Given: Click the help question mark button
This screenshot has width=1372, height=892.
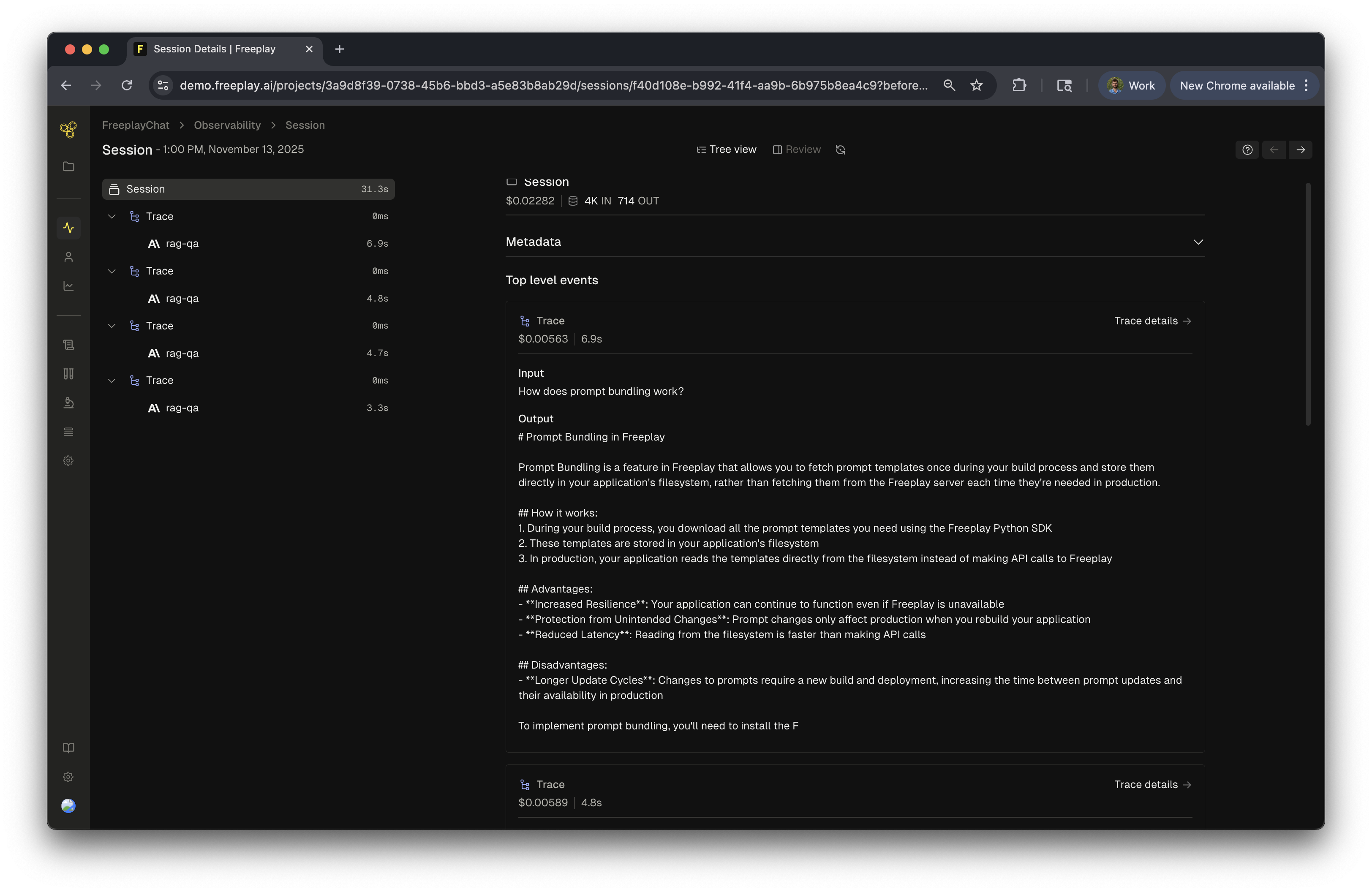Looking at the screenshot, I should [x=1247, y=149].
